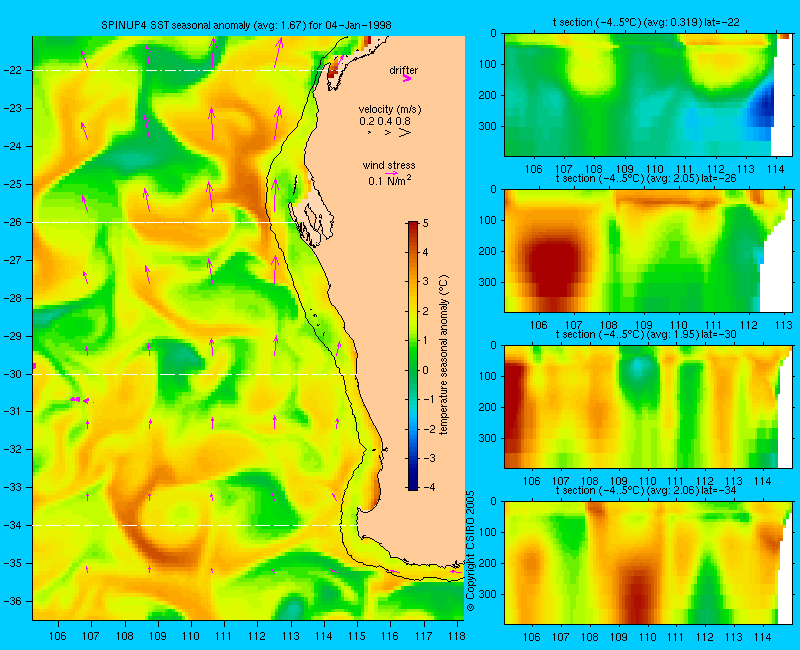Click the Copyright CSIRO 2005 text
Viewport: 800px width, 650px height.
click(x=470, y=551)
